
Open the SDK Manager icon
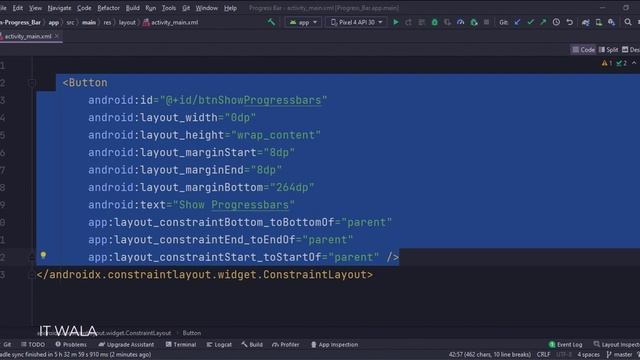611,22
